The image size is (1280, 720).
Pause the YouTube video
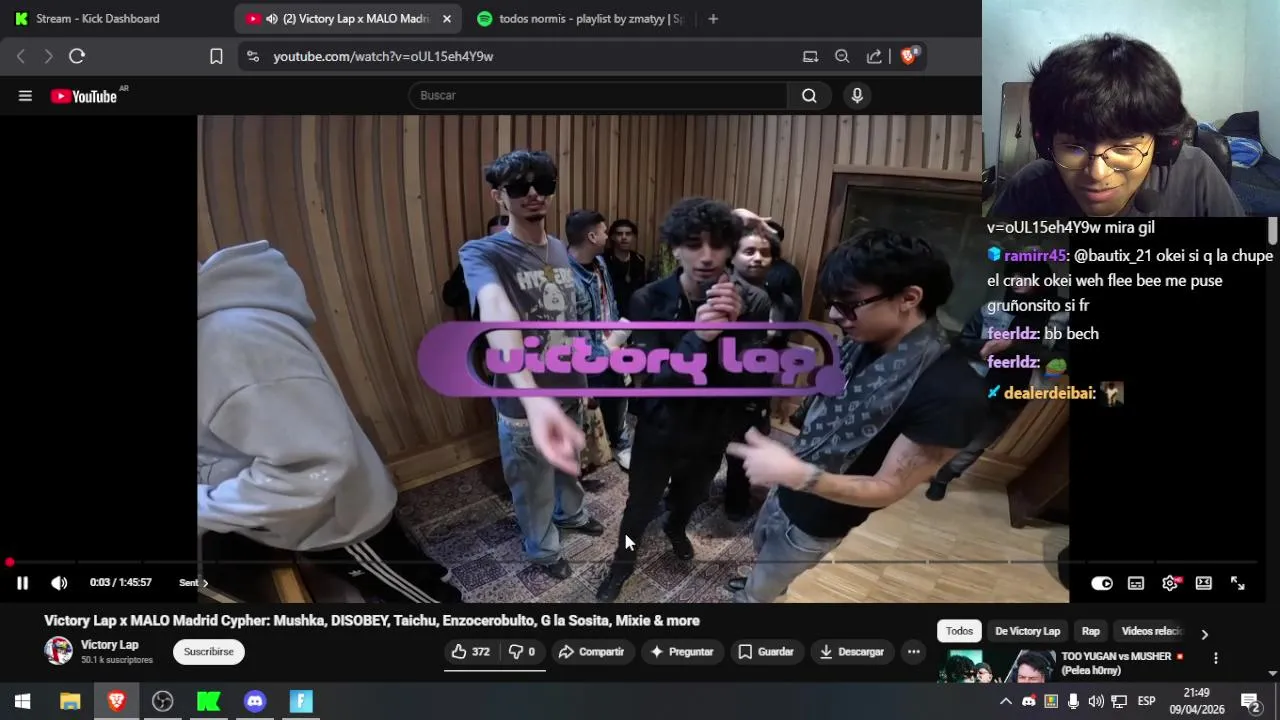[x=22, y=583]
